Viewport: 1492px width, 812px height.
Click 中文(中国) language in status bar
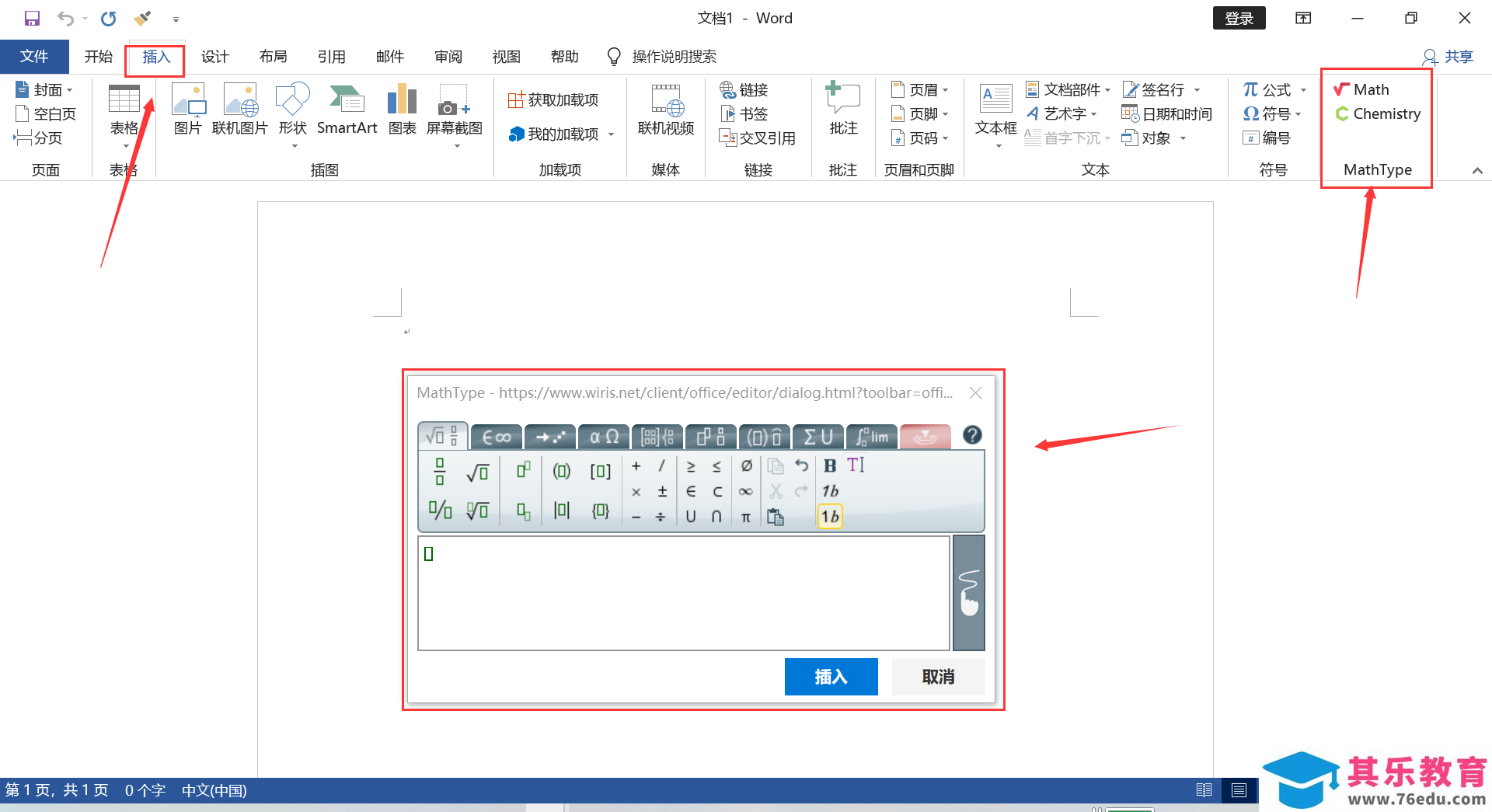pos(214,790)
